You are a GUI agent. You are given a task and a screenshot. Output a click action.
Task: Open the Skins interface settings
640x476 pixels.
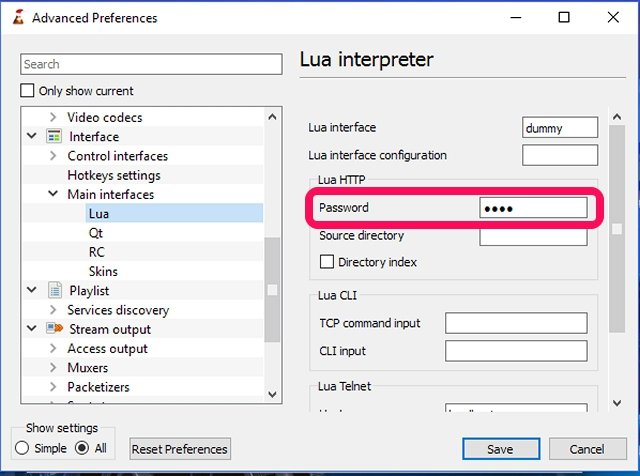[x=103, y=271]
